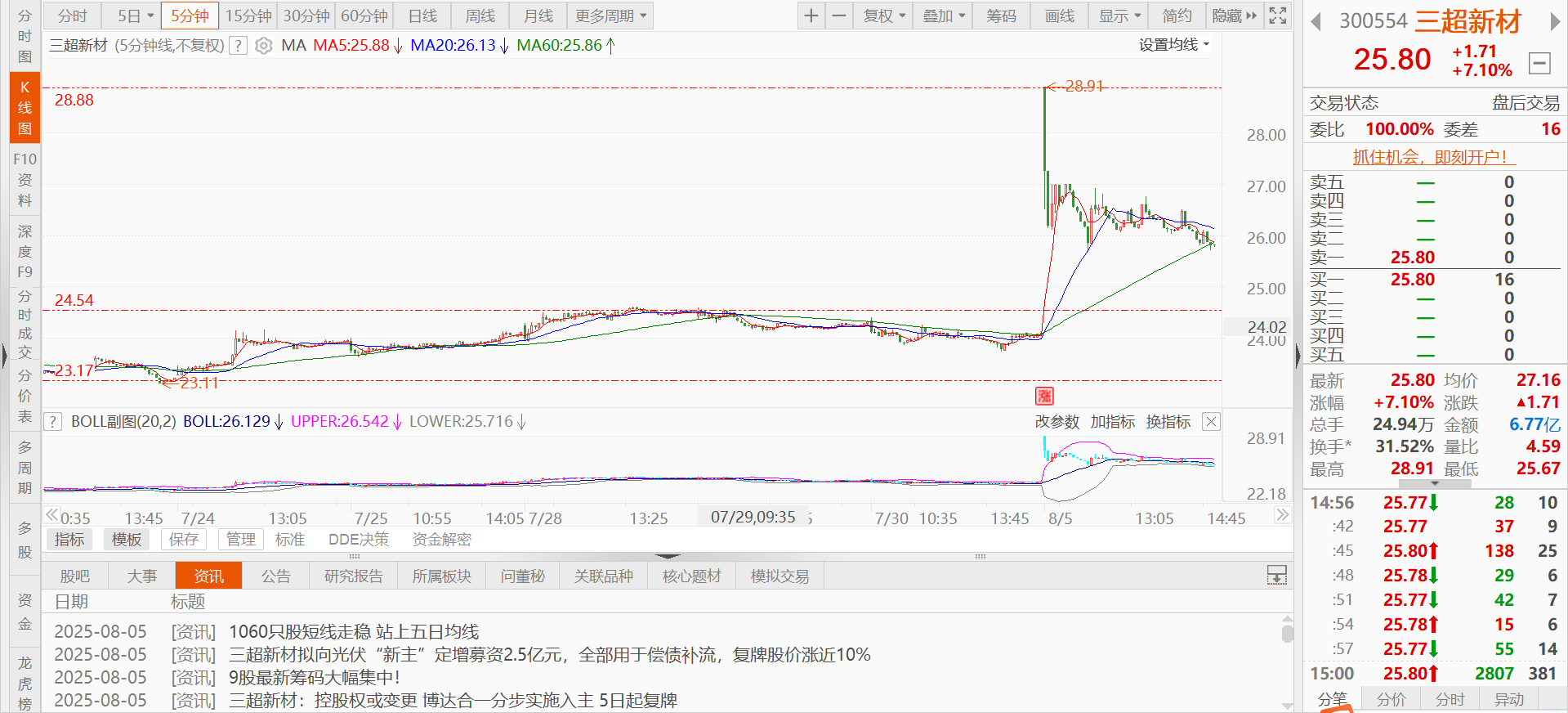Image resolution: width=1568 pixels, height=713 pixels.
Task: Click BOLL indicator help question mark
Action: (53, 422)
